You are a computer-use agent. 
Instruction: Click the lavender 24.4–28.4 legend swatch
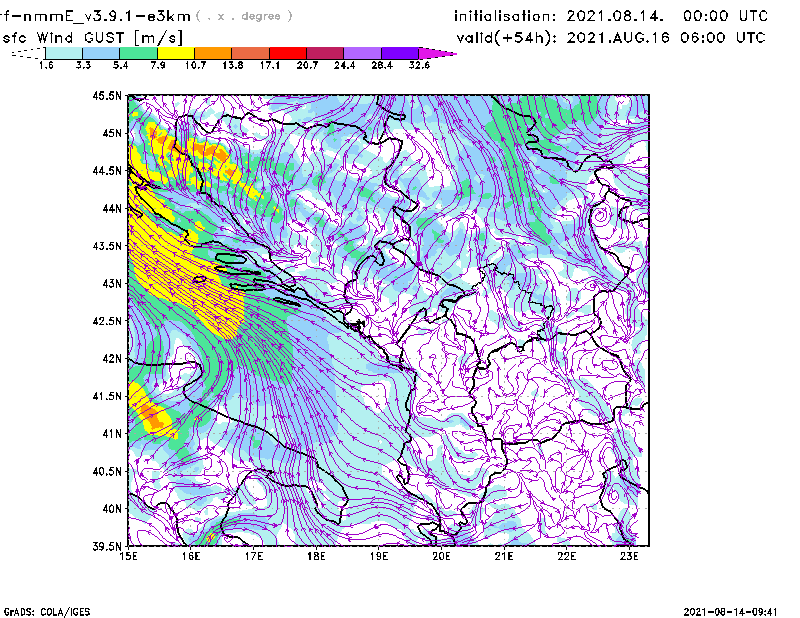(x=363, y=53)
